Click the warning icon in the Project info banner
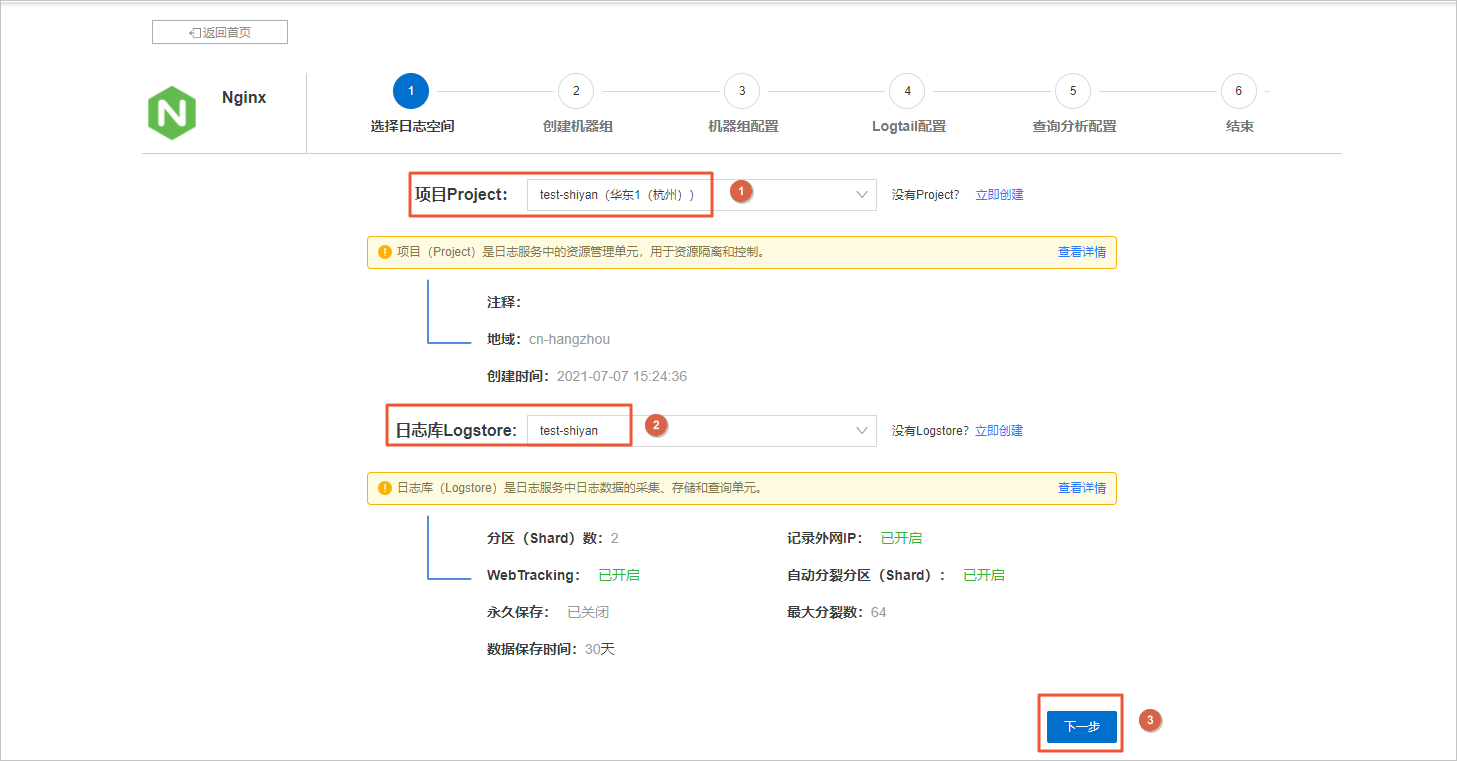 point(385,252)
